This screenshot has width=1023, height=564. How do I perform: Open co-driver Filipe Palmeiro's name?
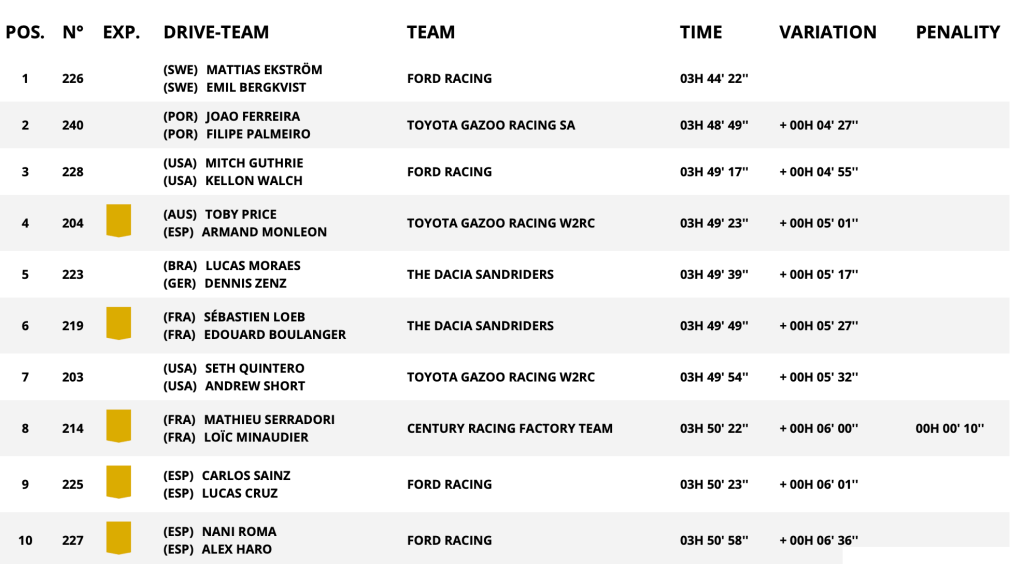tap(258, 134)
